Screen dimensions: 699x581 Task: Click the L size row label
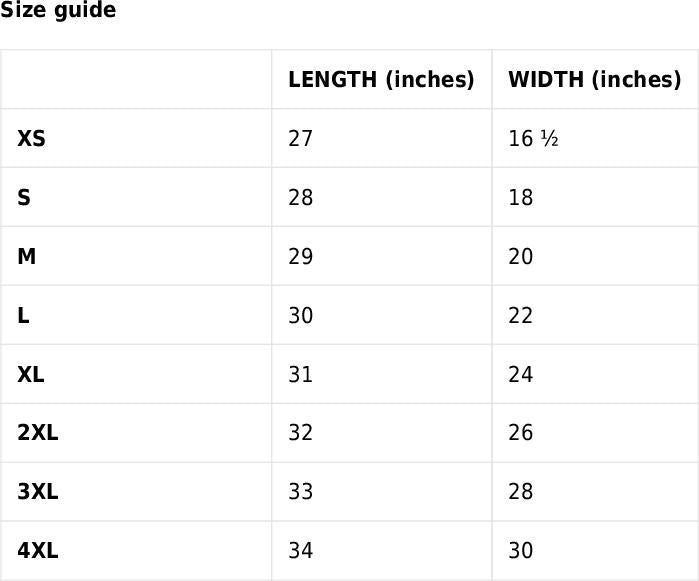23,315
